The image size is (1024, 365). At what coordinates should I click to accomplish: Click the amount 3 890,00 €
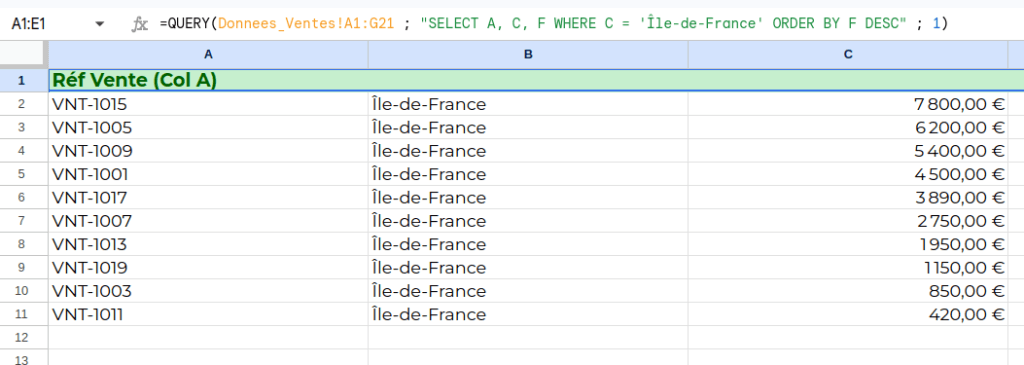tap(960, 197)
